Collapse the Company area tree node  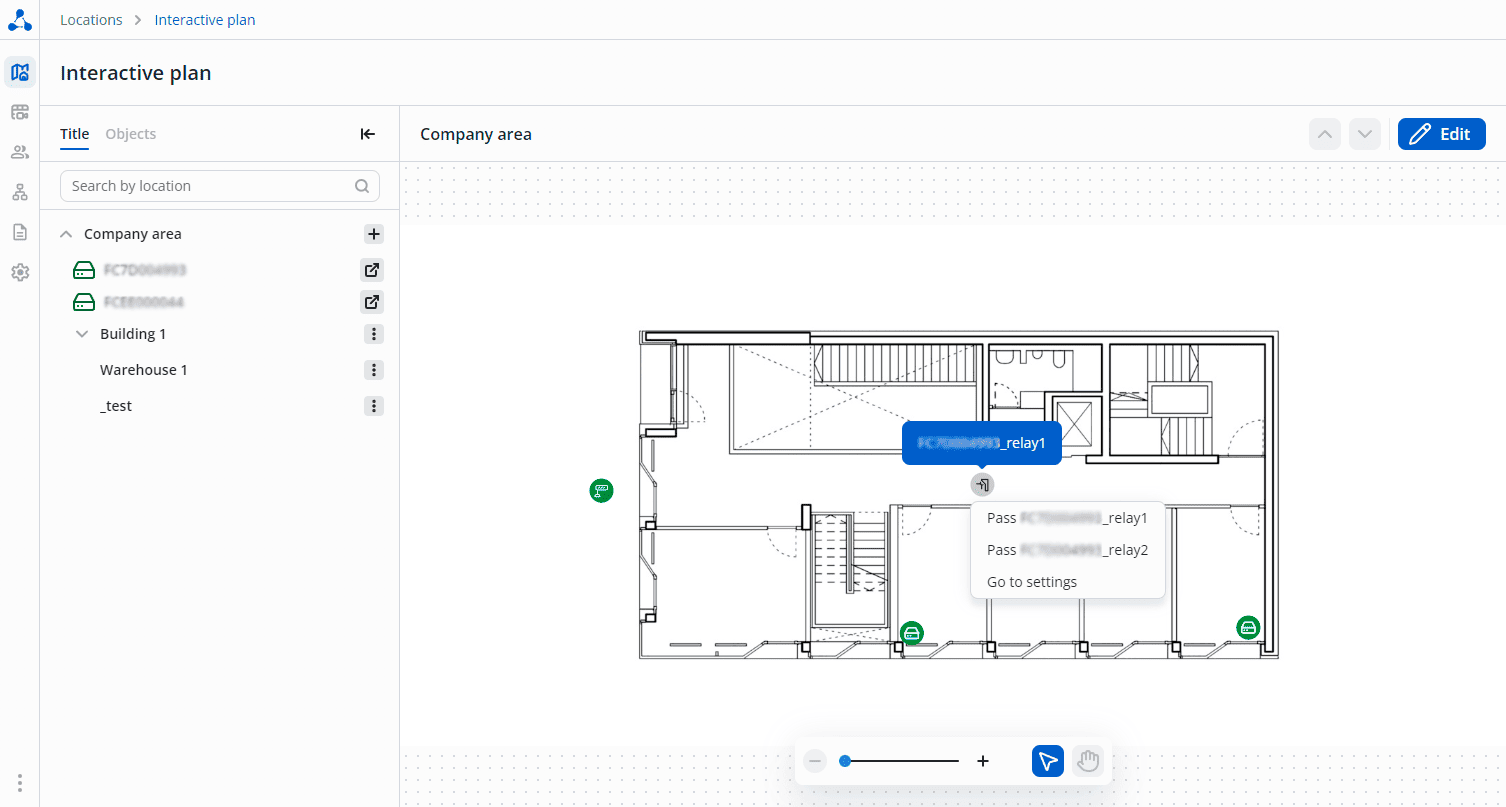[66, 234]
